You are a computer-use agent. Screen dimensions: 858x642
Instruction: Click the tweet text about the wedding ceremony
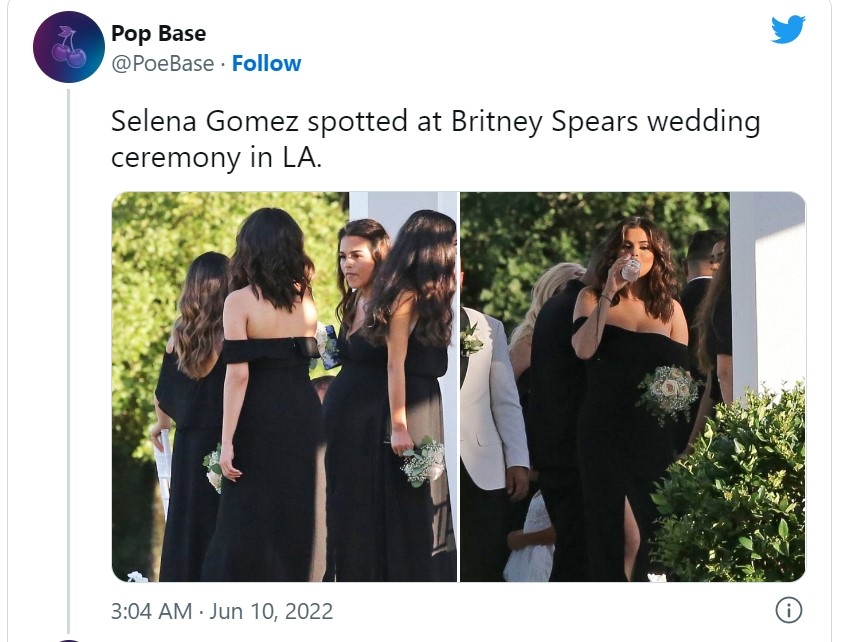435,140
